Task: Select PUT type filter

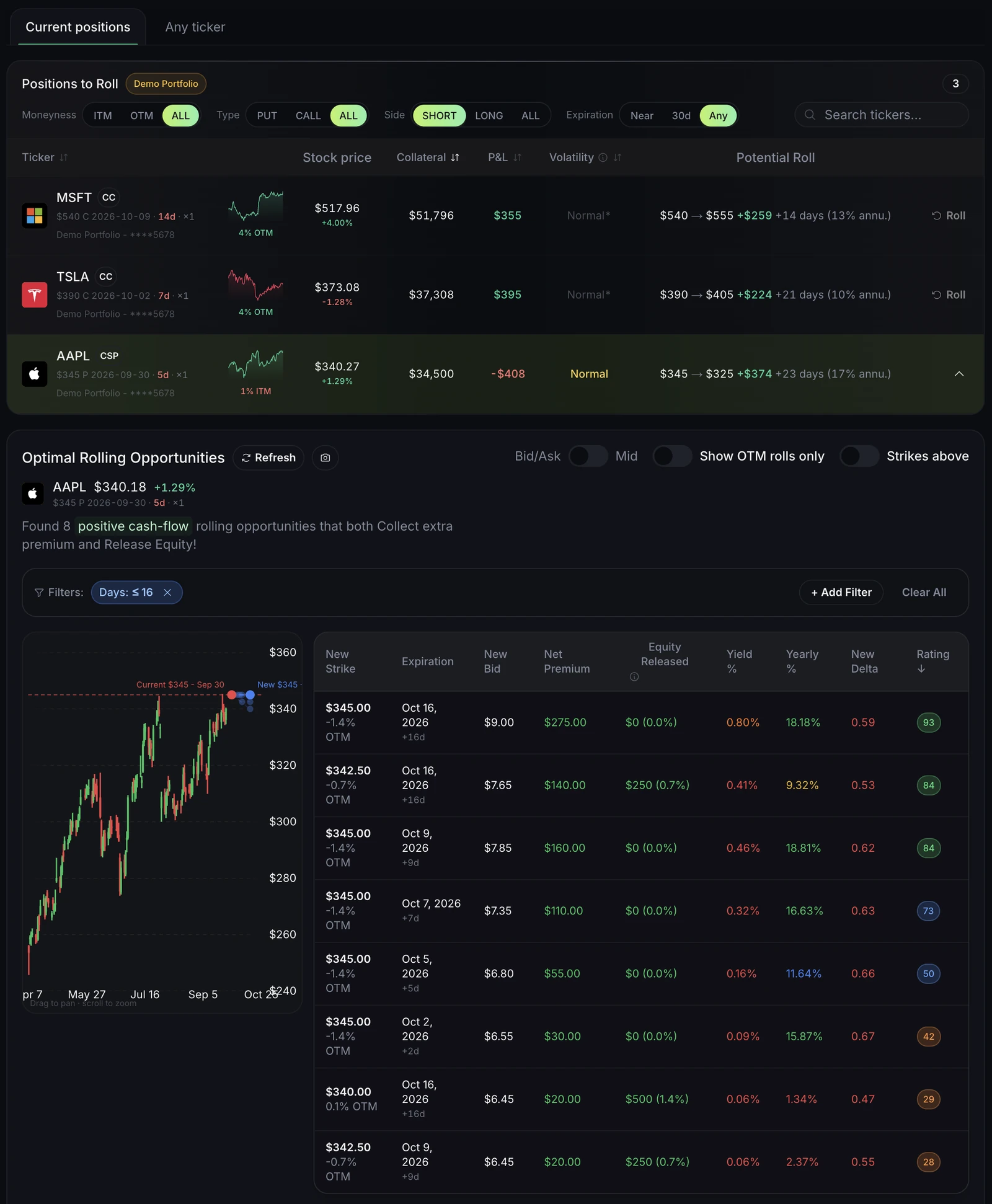Action: tap(267, 115)
